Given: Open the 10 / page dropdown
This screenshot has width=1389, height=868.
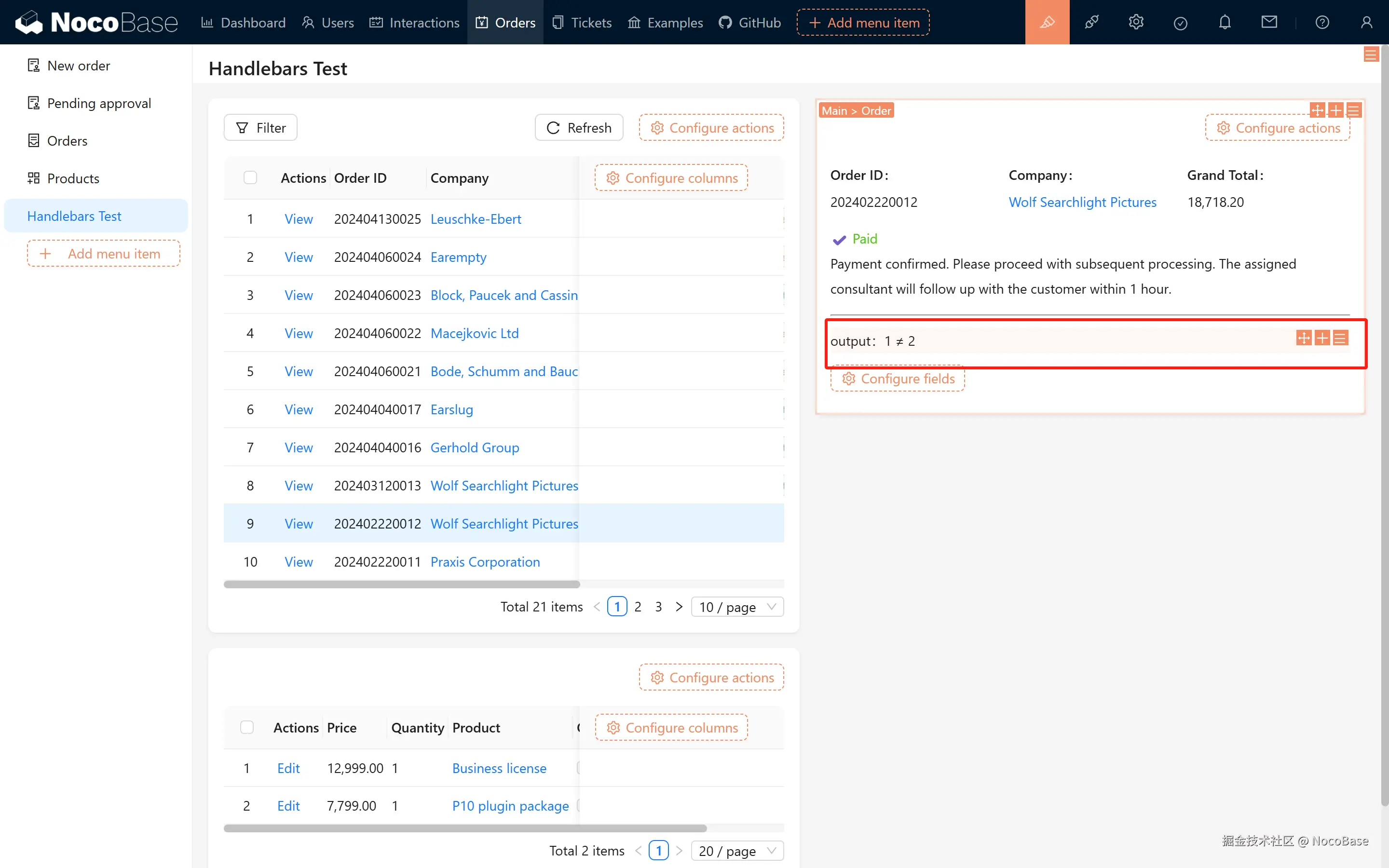Looking at the screenshot, I should coord(737,607).
